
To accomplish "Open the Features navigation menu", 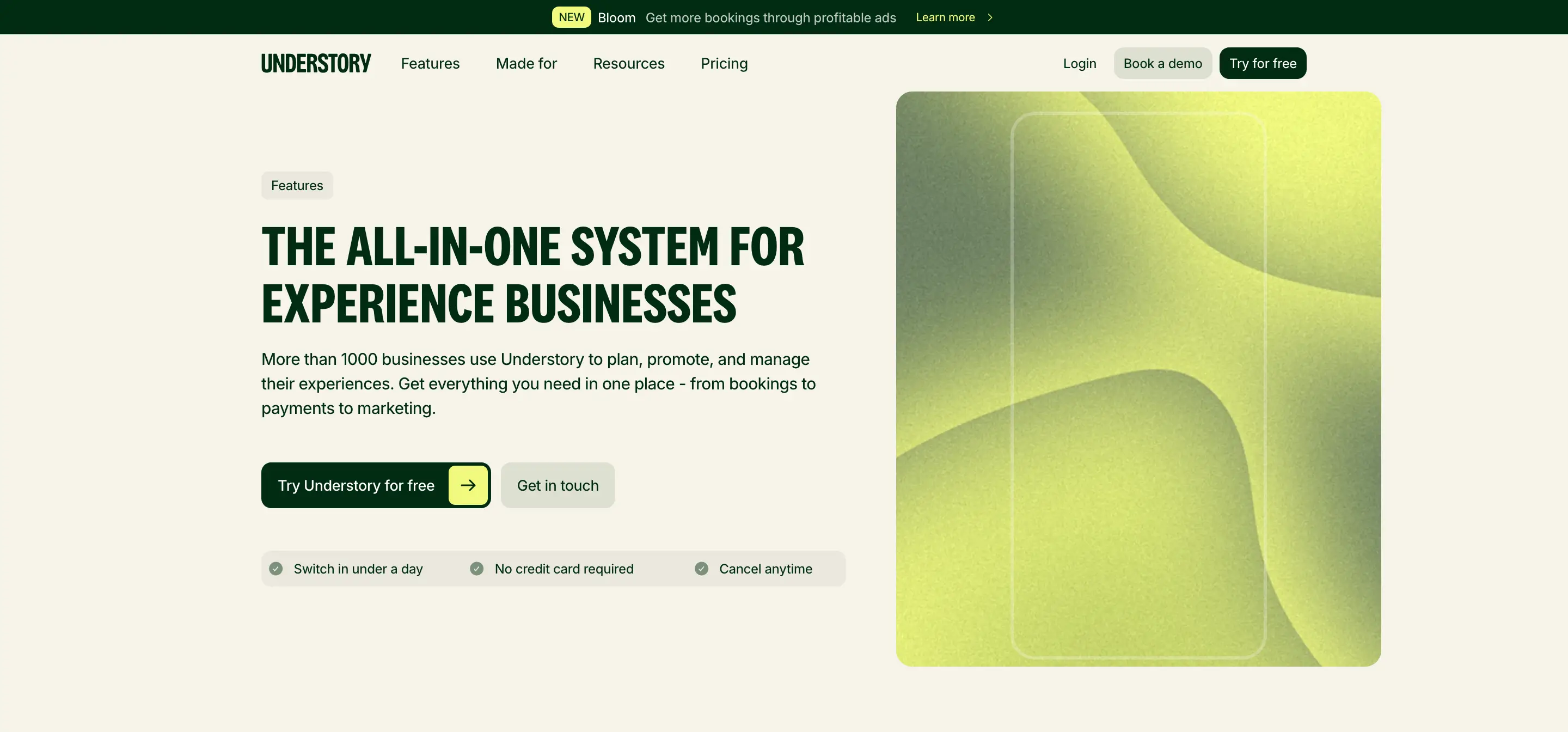I will point(430,63).
